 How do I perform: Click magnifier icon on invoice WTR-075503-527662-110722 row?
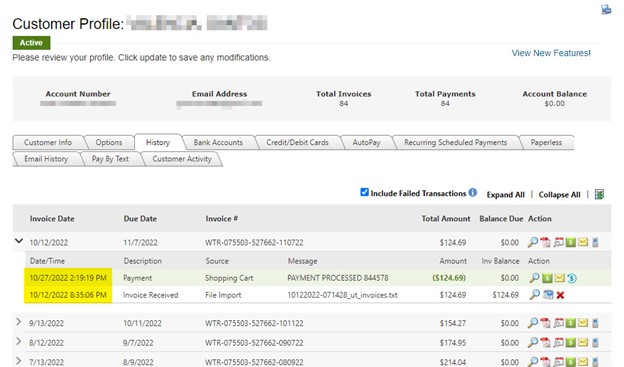pyautogui.click(x=532, y=242)
